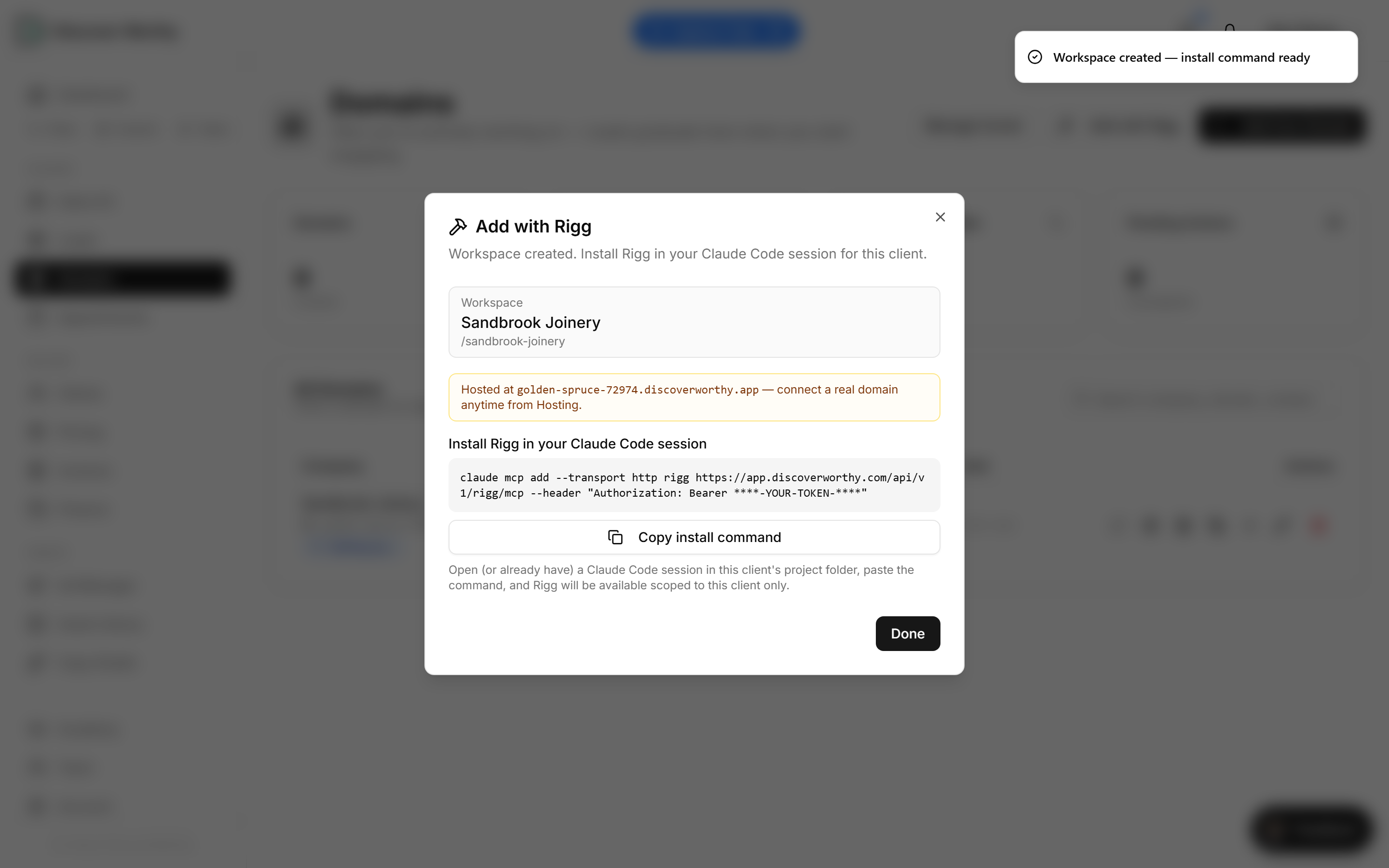Click the Install Rigg in your Claude Code heading
This screenshot has width=1389, height=868.
577,444
